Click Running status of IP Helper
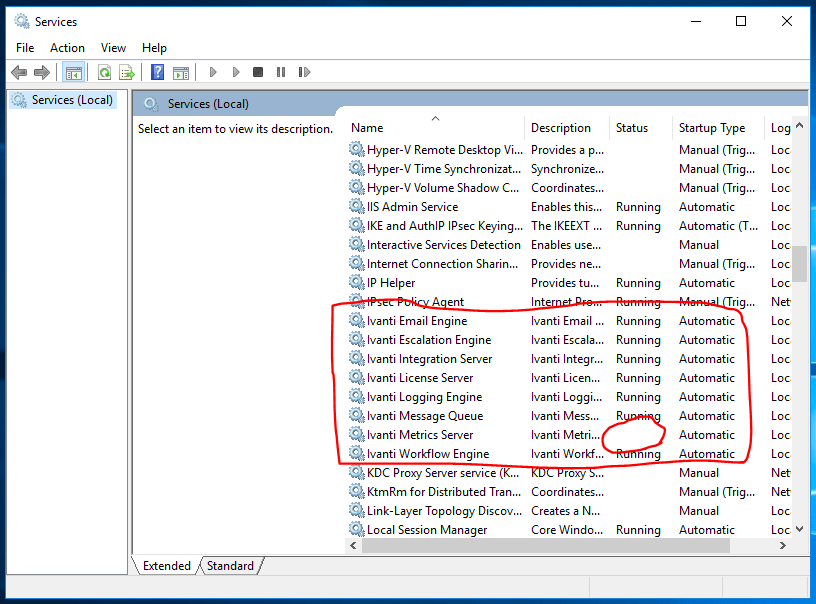Image resolution: width=816 pixels, height=604 pixels. click(x=638, y=282)
